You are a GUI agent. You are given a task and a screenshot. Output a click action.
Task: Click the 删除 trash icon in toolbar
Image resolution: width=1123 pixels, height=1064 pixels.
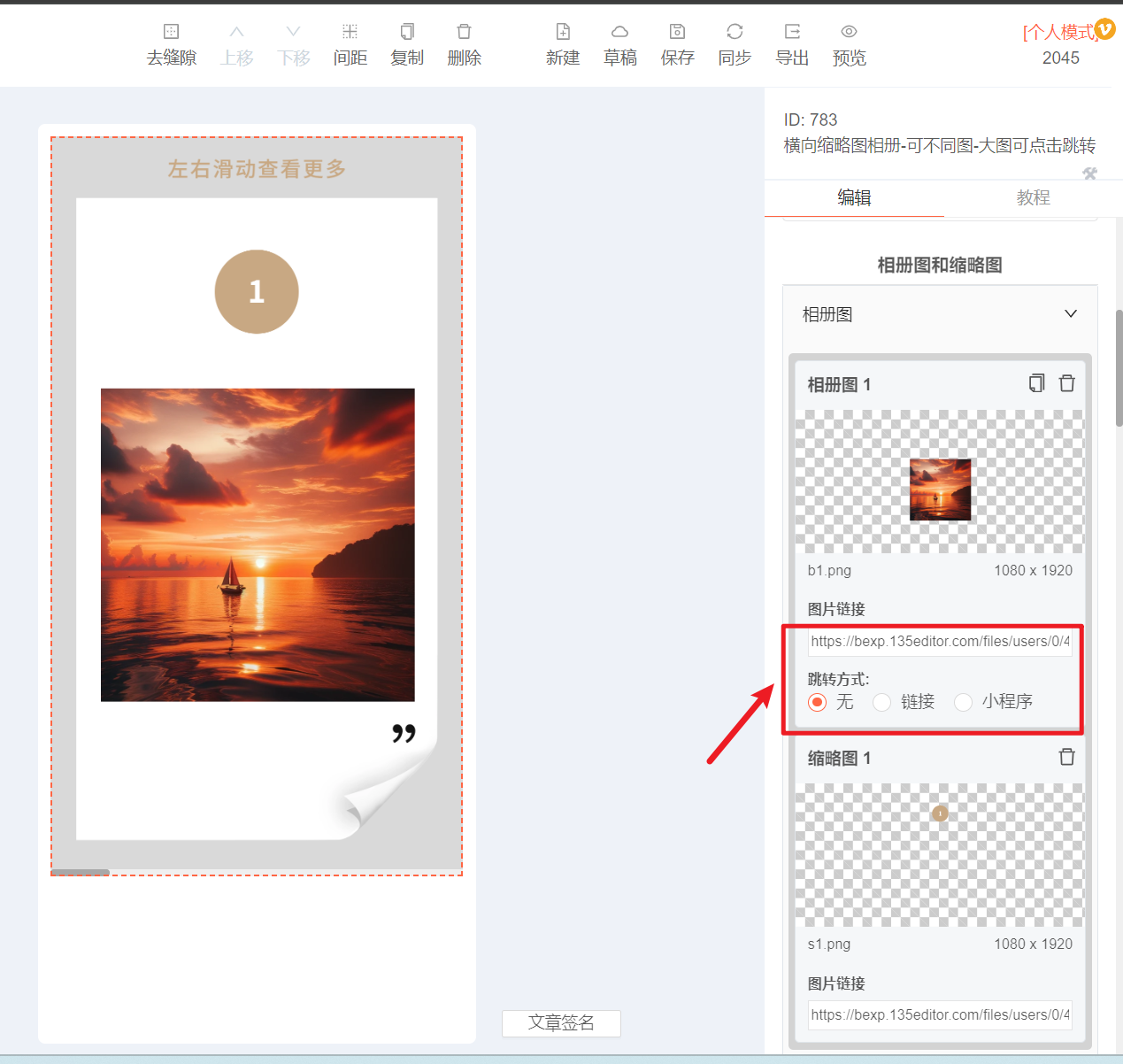tap(464, 32)
